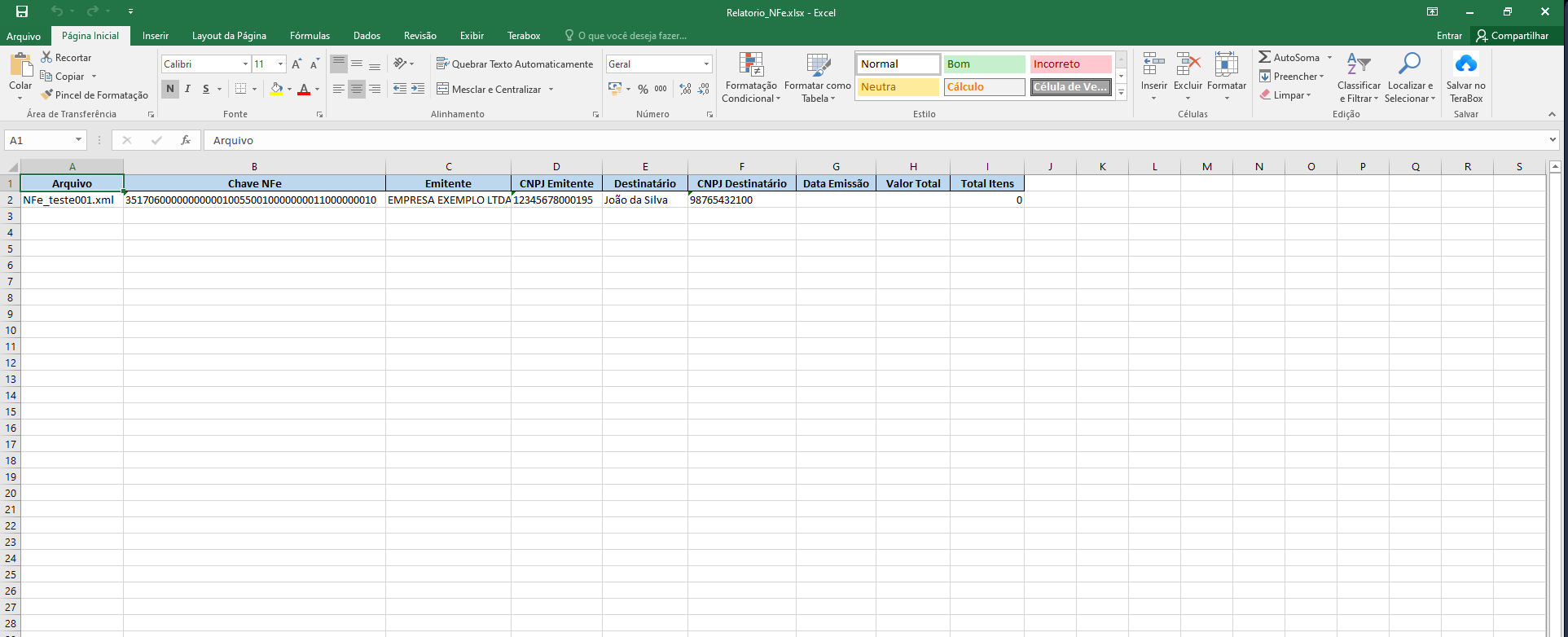The height and width of the screenshot is (637, 1568).
Task: Increase indent icon
Action: pyautogui.click(x=418, y=89)
